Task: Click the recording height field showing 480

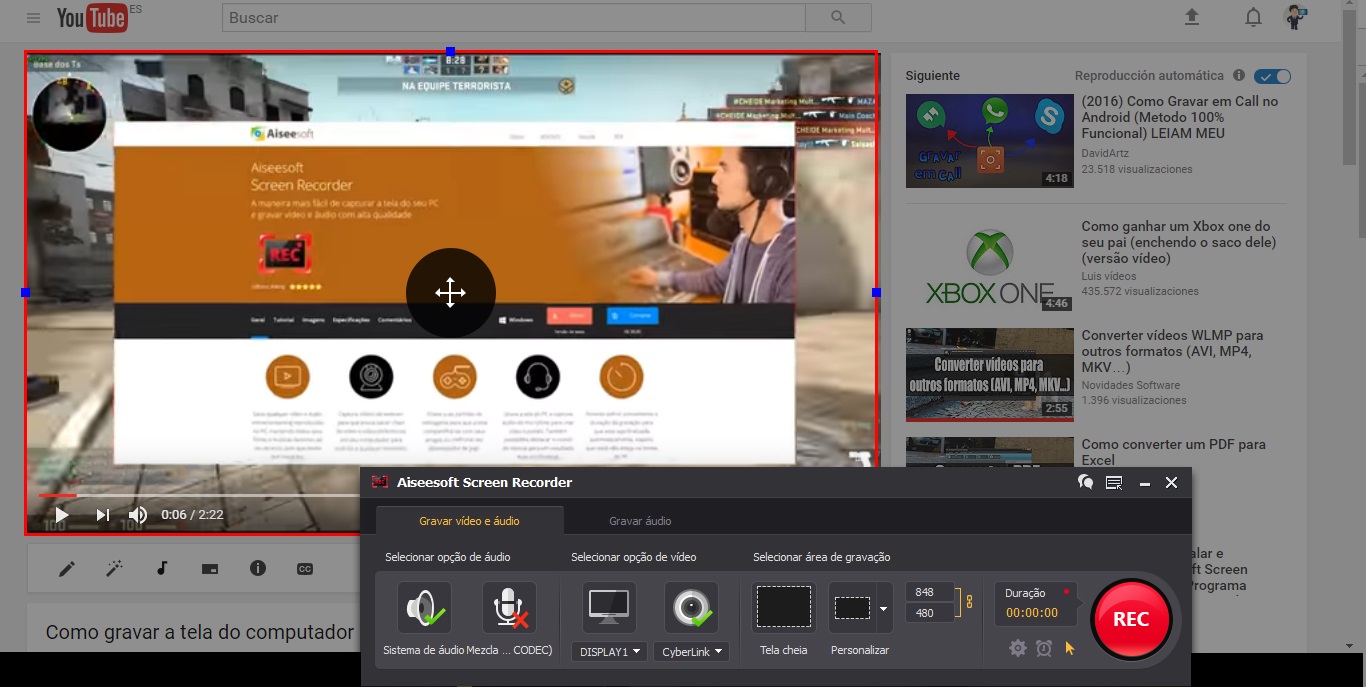Action: (930, 612)
